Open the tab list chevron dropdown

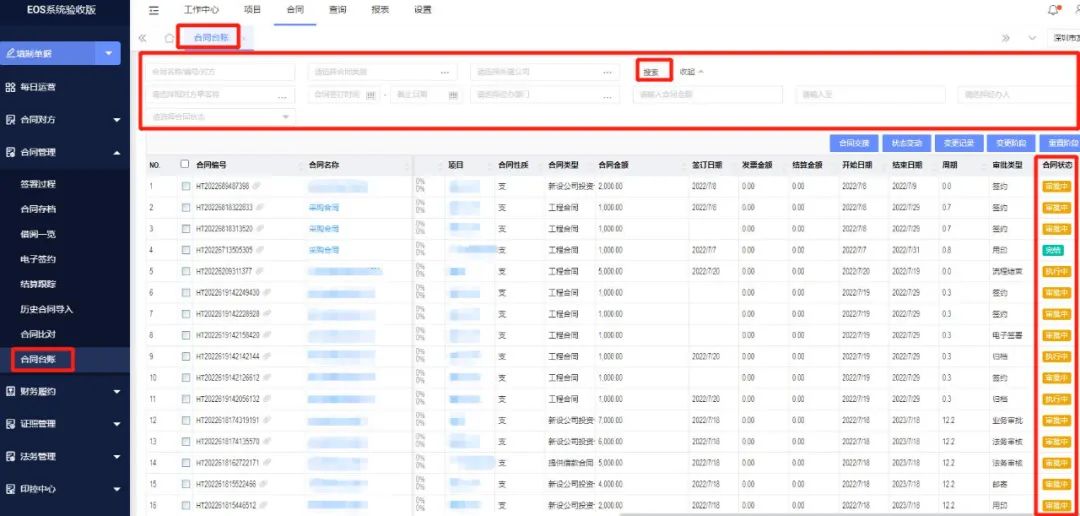[x=1032, y=39]
